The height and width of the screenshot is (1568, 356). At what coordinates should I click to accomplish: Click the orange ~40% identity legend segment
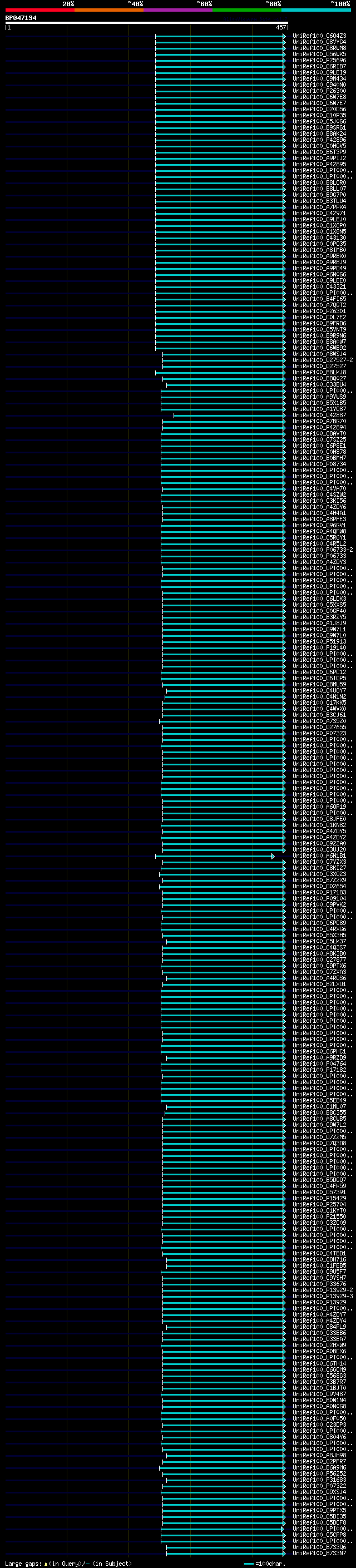[109, 10]
